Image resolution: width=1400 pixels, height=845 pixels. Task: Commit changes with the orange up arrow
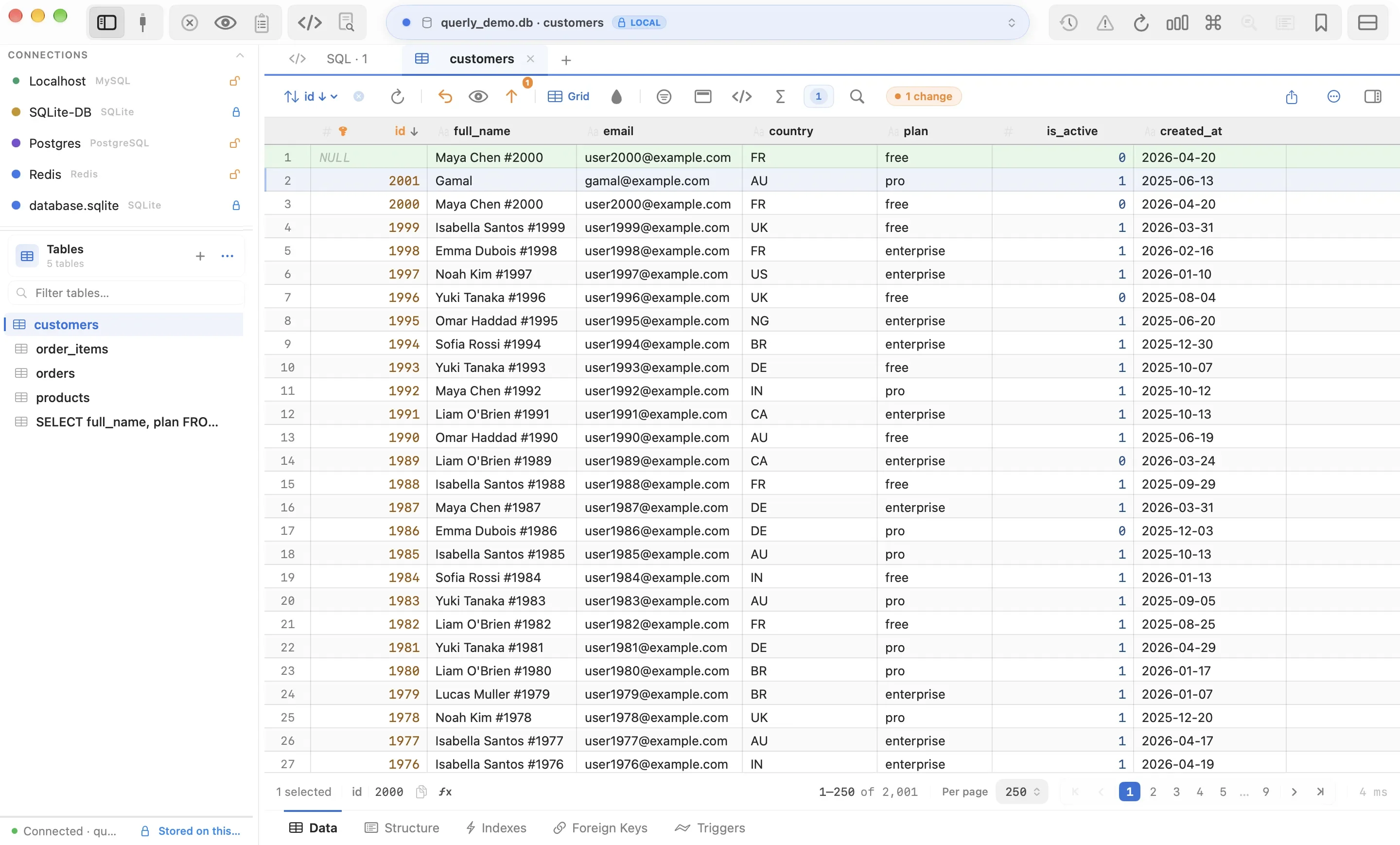511,96
